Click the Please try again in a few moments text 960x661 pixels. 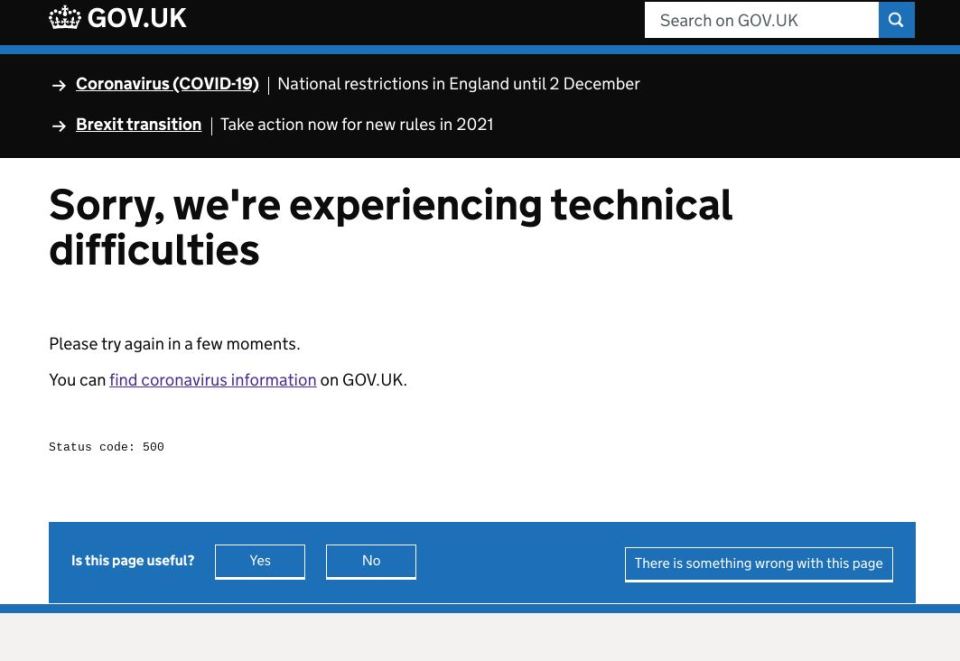[174, 344]
